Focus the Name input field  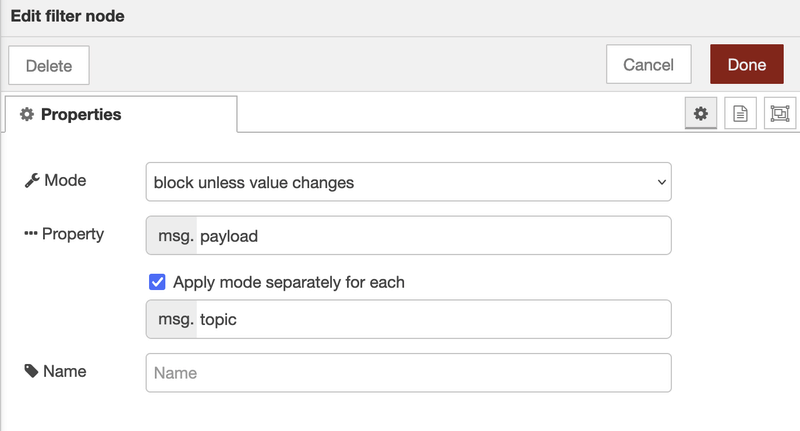pos(408,373)
